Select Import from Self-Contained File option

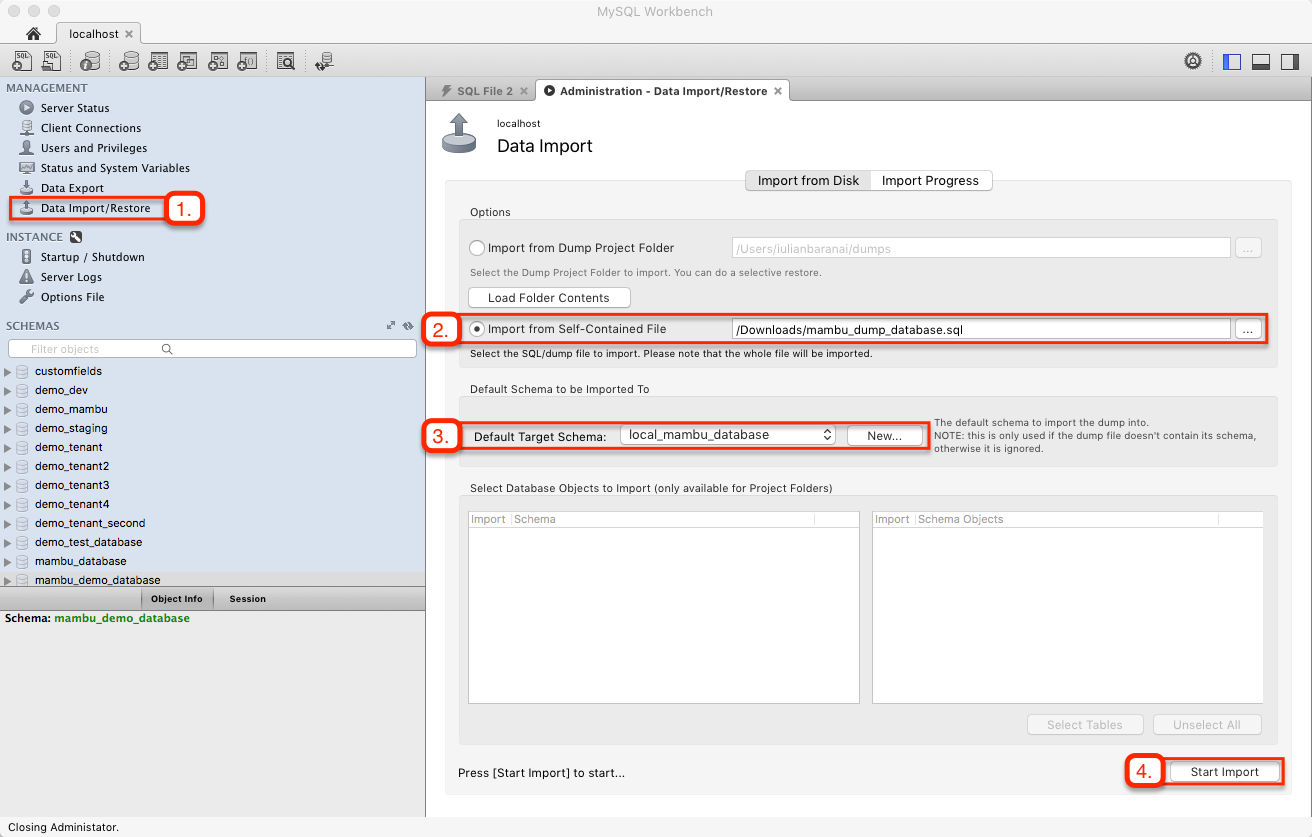[x=478, y=329]
